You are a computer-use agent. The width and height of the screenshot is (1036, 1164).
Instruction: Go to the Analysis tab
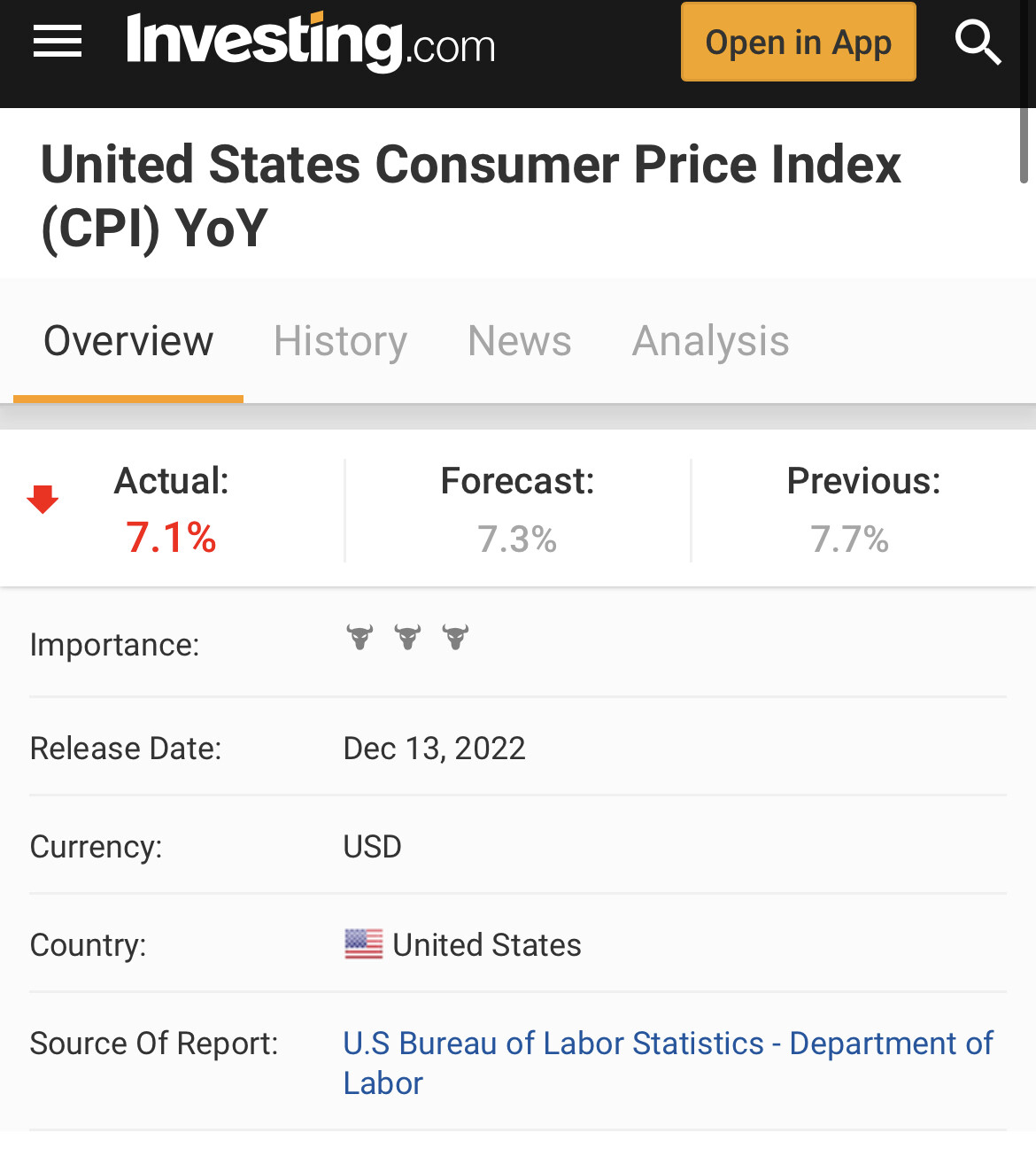[710, 341]
